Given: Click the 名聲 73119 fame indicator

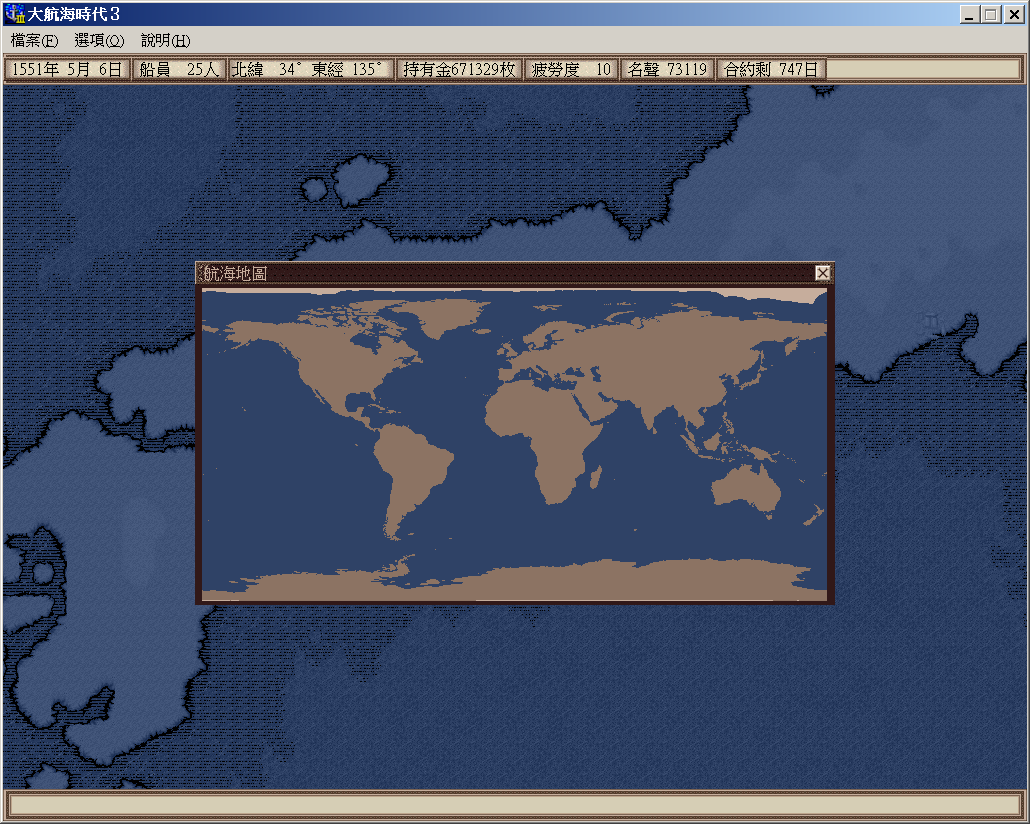Looking at the screenshot, I should pyautogui.click(x=667, y=69).
